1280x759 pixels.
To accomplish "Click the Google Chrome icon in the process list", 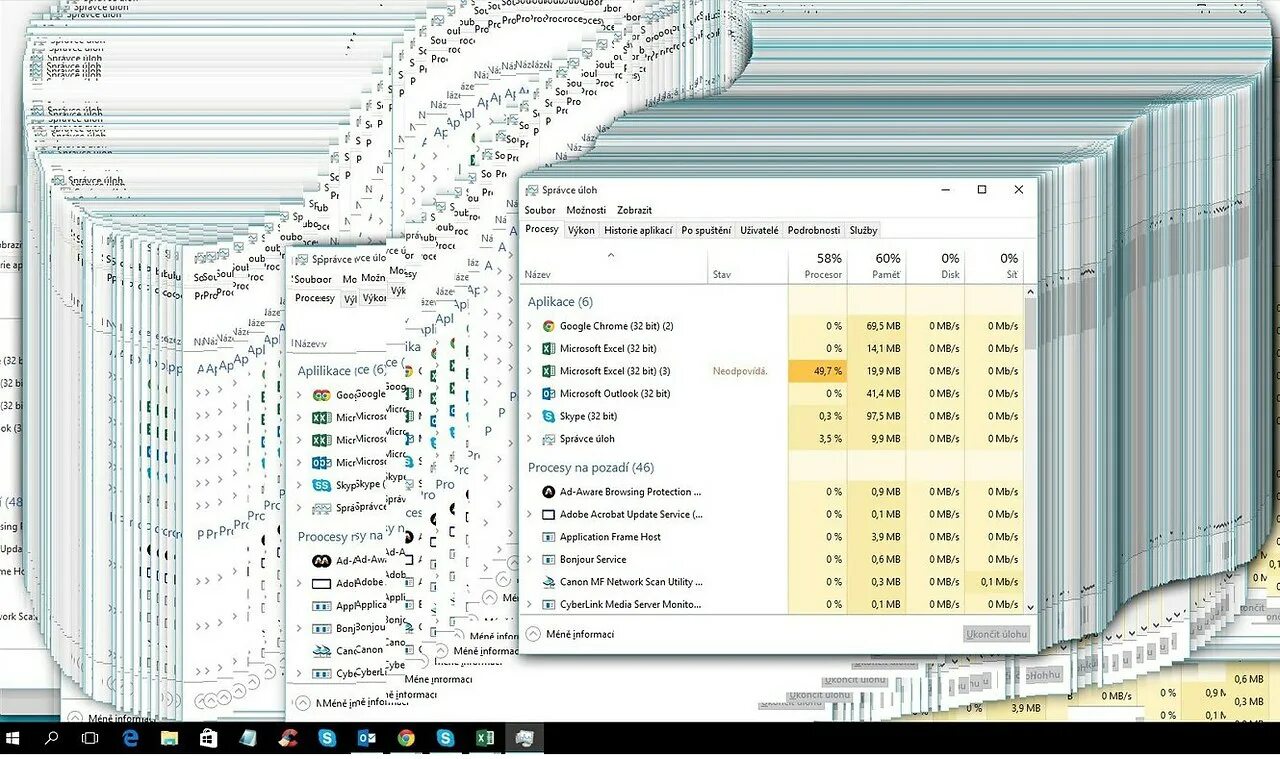I will (x=548, y=326).
